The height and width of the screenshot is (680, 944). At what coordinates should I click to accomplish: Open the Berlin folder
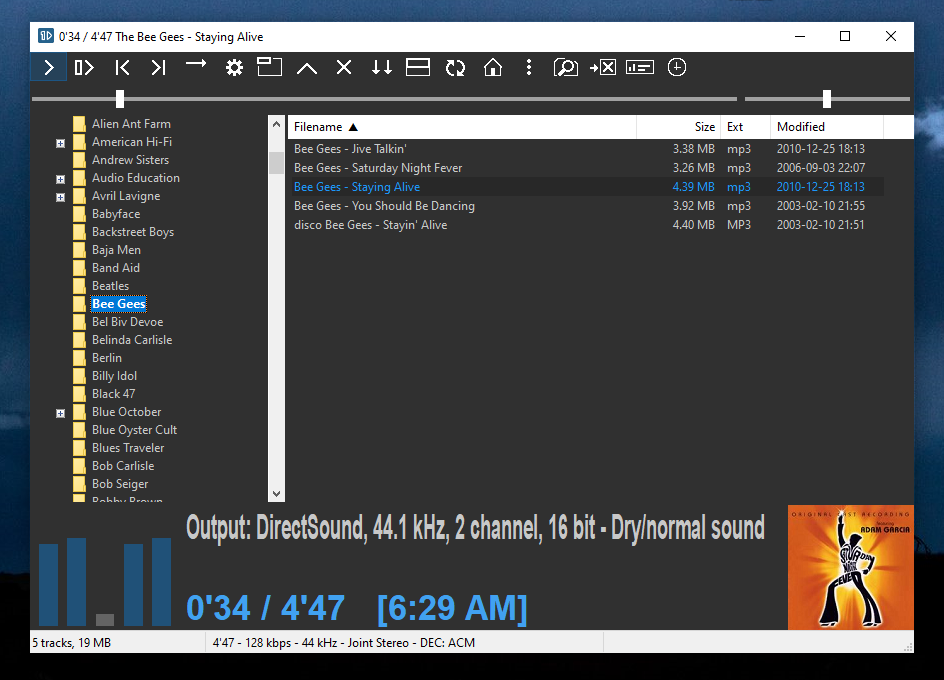(107, 358)
